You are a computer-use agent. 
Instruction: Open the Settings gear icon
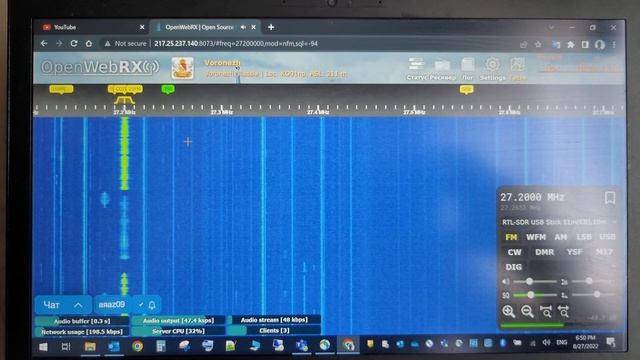[492, 69]
